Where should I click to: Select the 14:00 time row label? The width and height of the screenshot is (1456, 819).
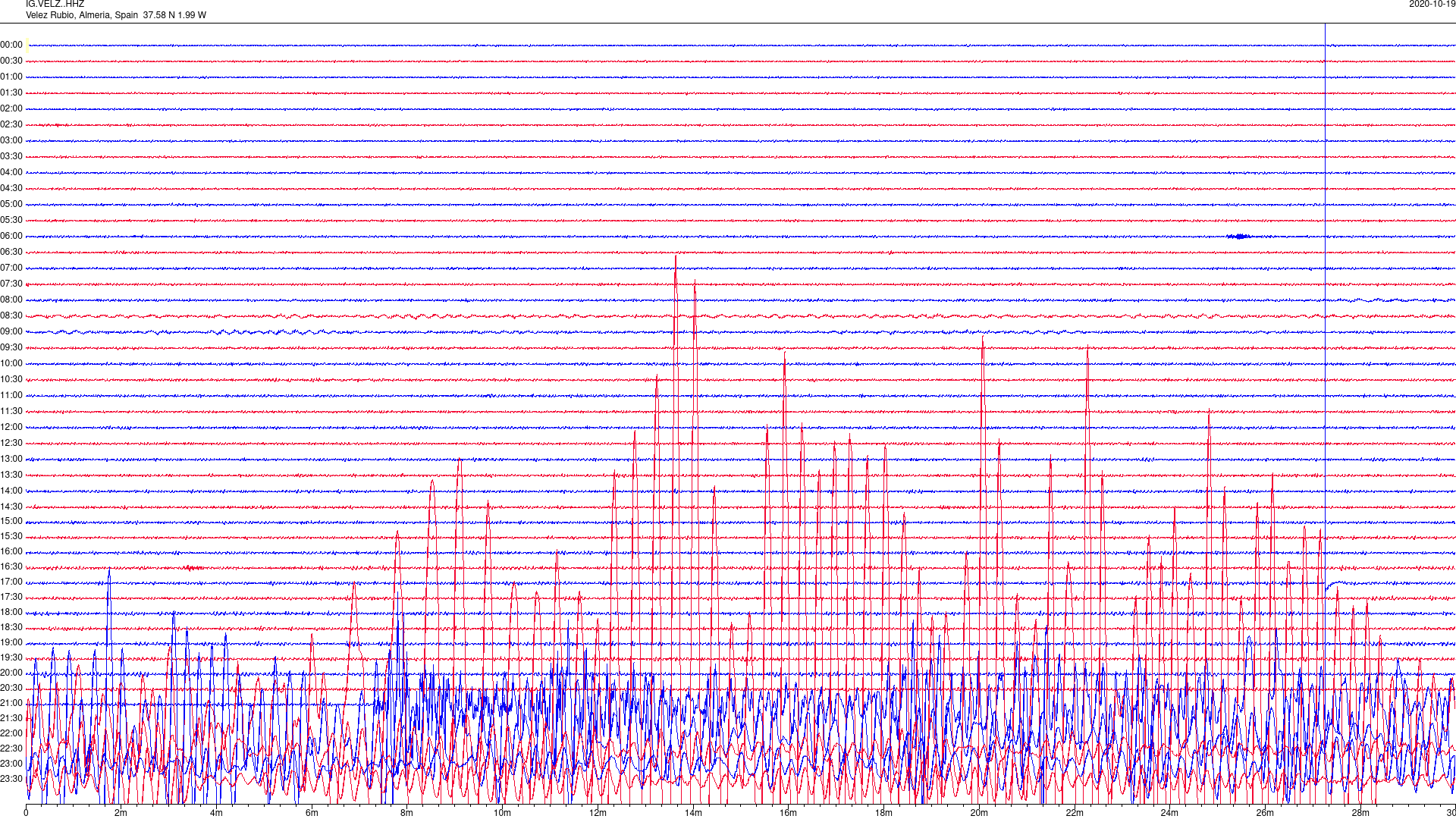11,491
